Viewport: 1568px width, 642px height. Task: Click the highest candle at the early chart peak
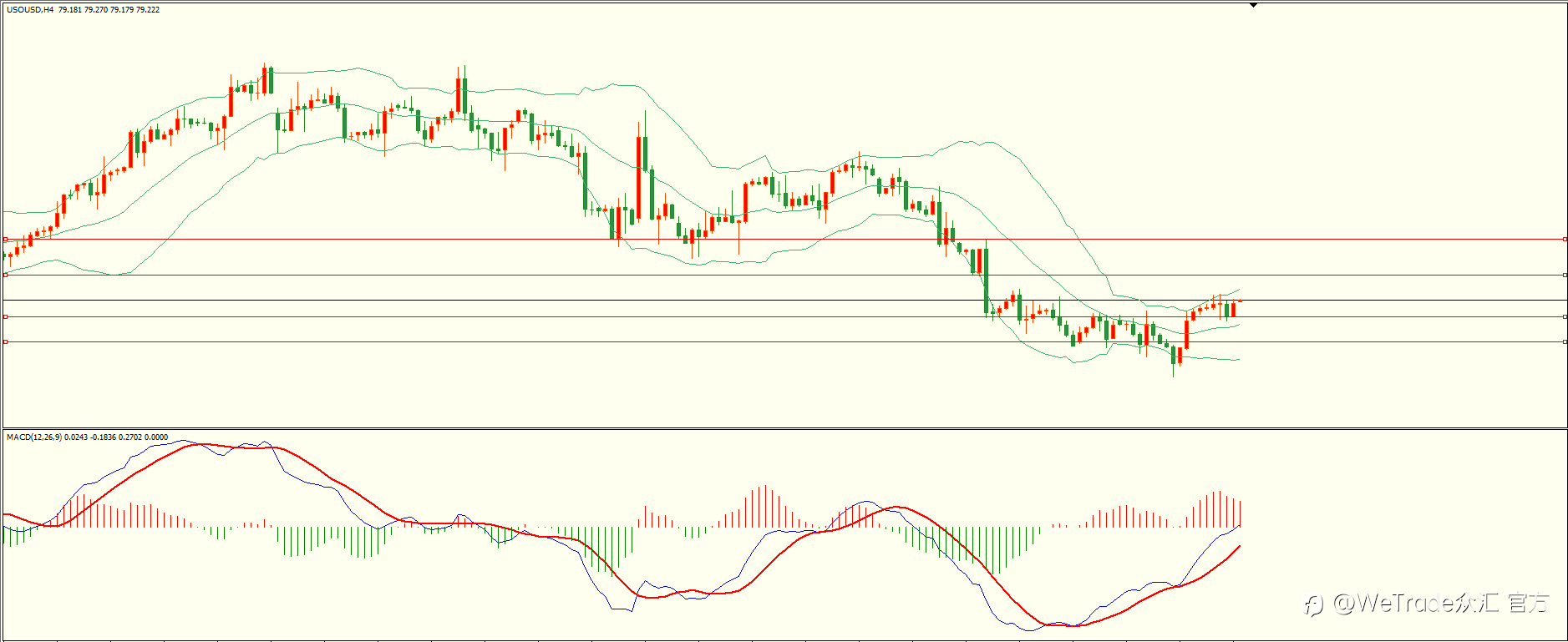[x=271, y=81]
